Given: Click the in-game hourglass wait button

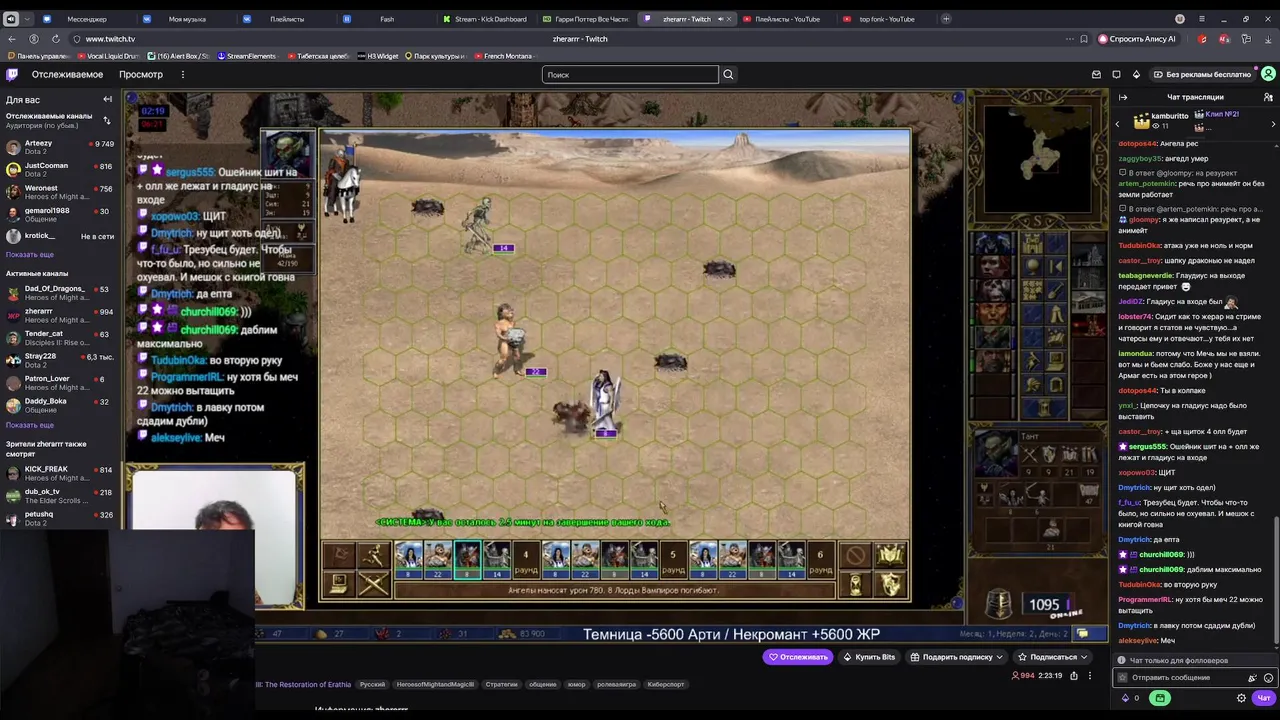Looking at the screenshot, I should (855, 584).
